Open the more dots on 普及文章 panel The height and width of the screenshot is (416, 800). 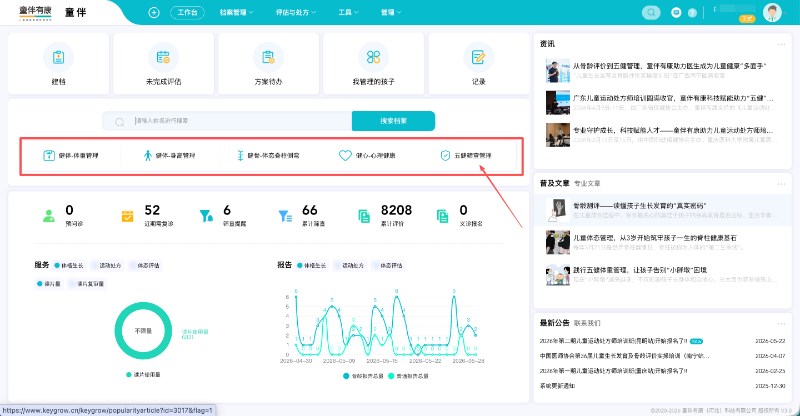point(781,184)
